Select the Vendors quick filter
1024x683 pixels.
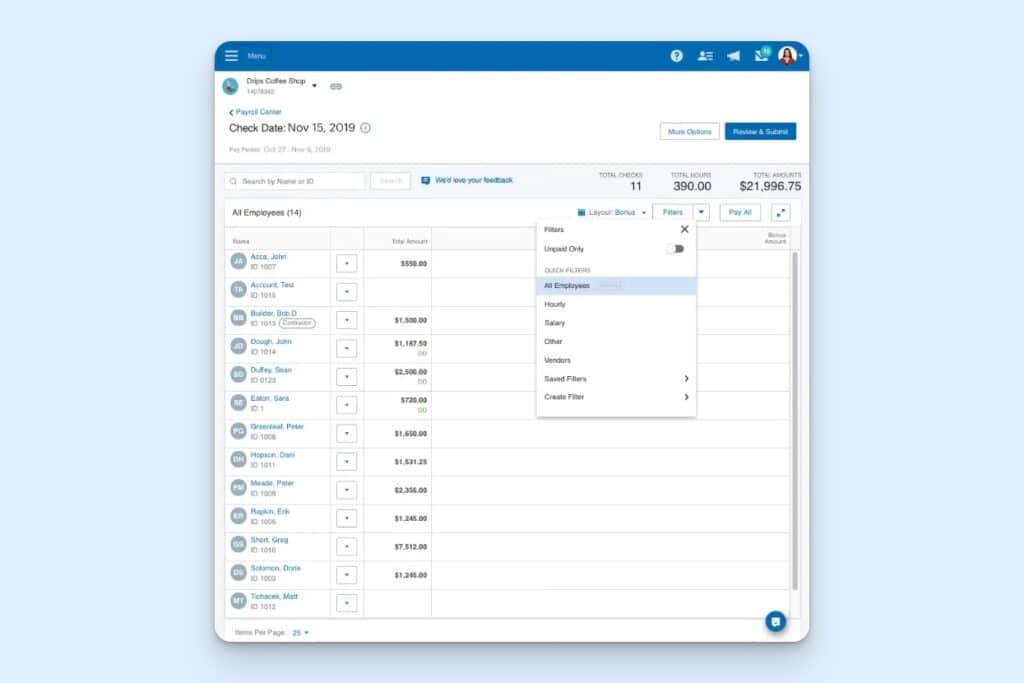click(x=616, y=360)
